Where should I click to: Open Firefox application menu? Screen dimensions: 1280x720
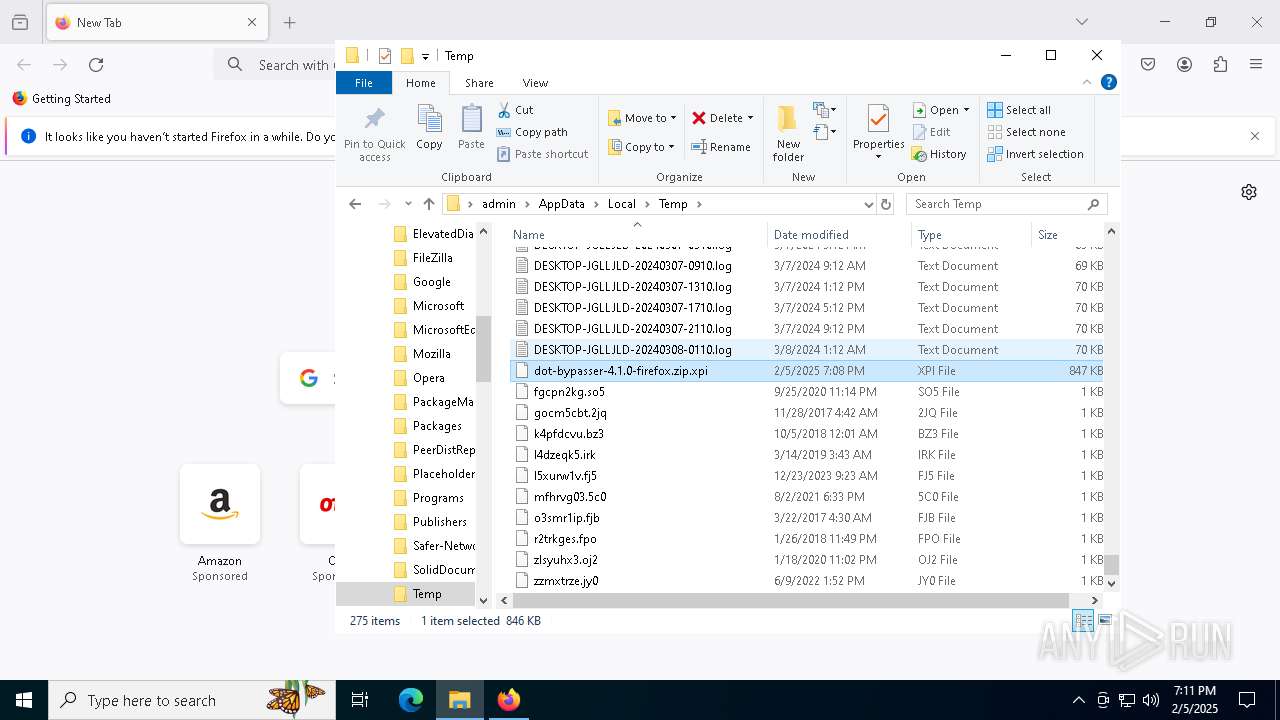pyautogui.click(x=1256, y=65)
